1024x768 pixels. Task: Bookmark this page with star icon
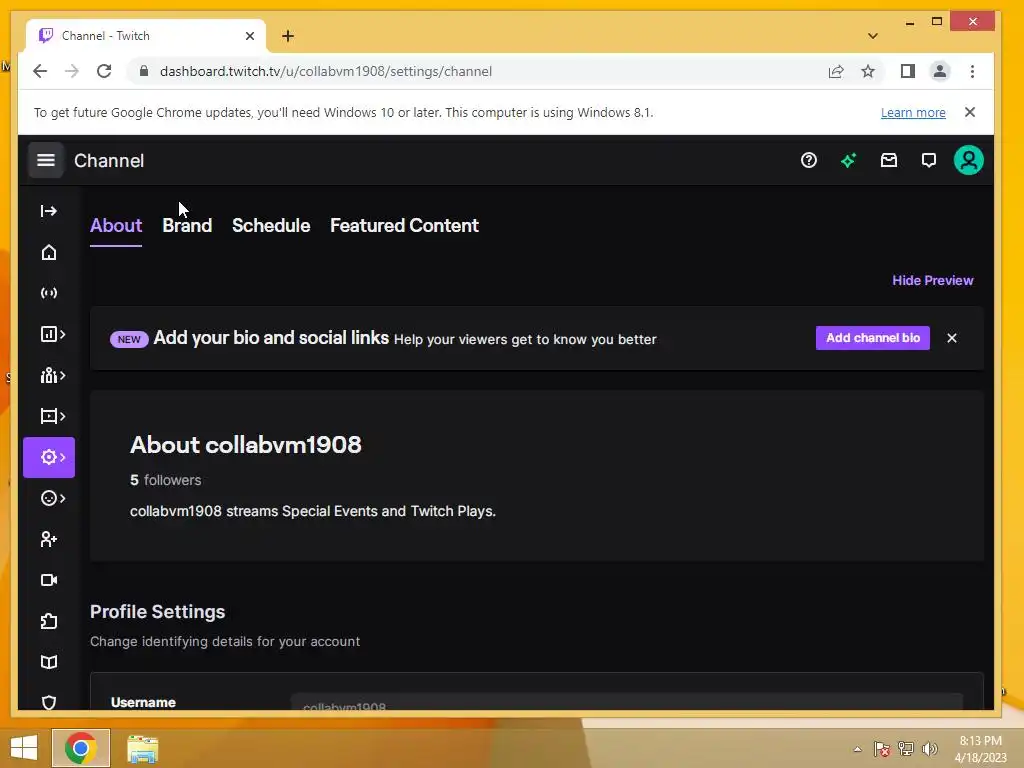867,71
